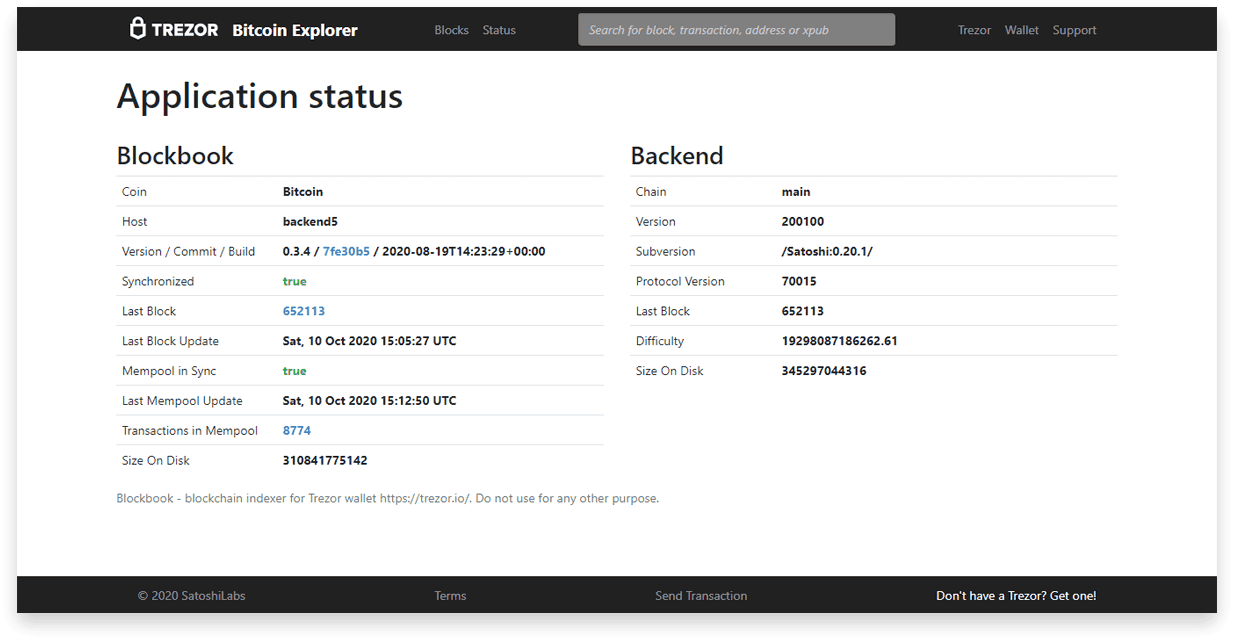1234x640 pixels.
Task: Click the Version / Commit / Build label
Action: (x=189, y=251)
